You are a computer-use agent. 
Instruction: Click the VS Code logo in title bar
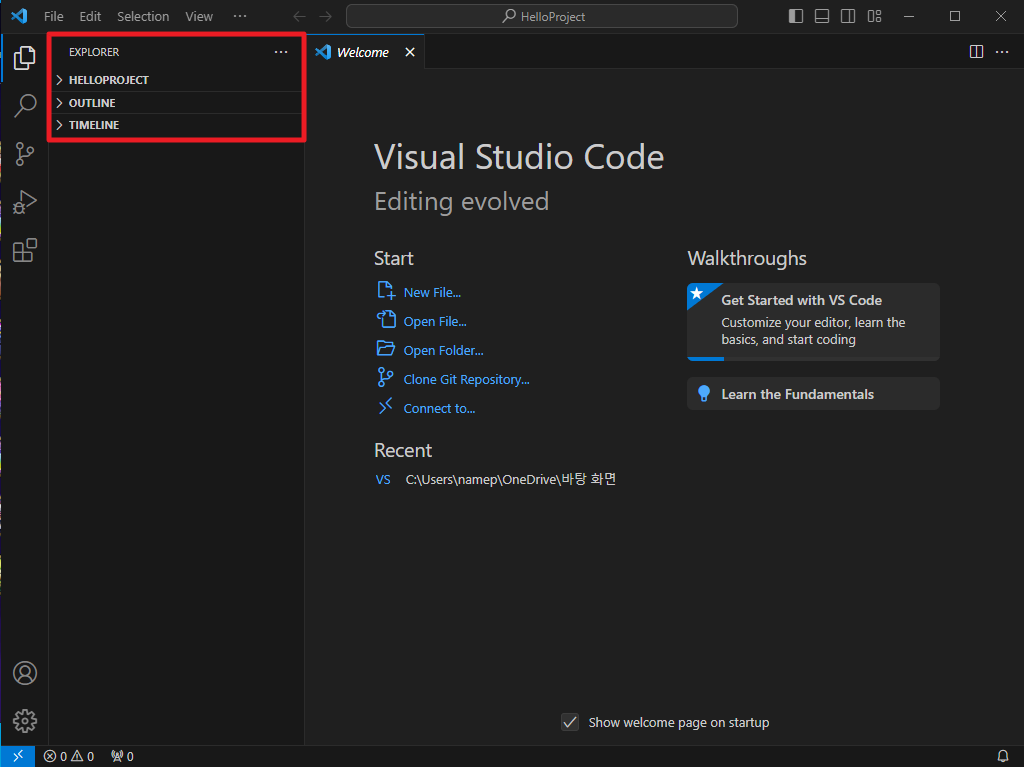point(20,16)
